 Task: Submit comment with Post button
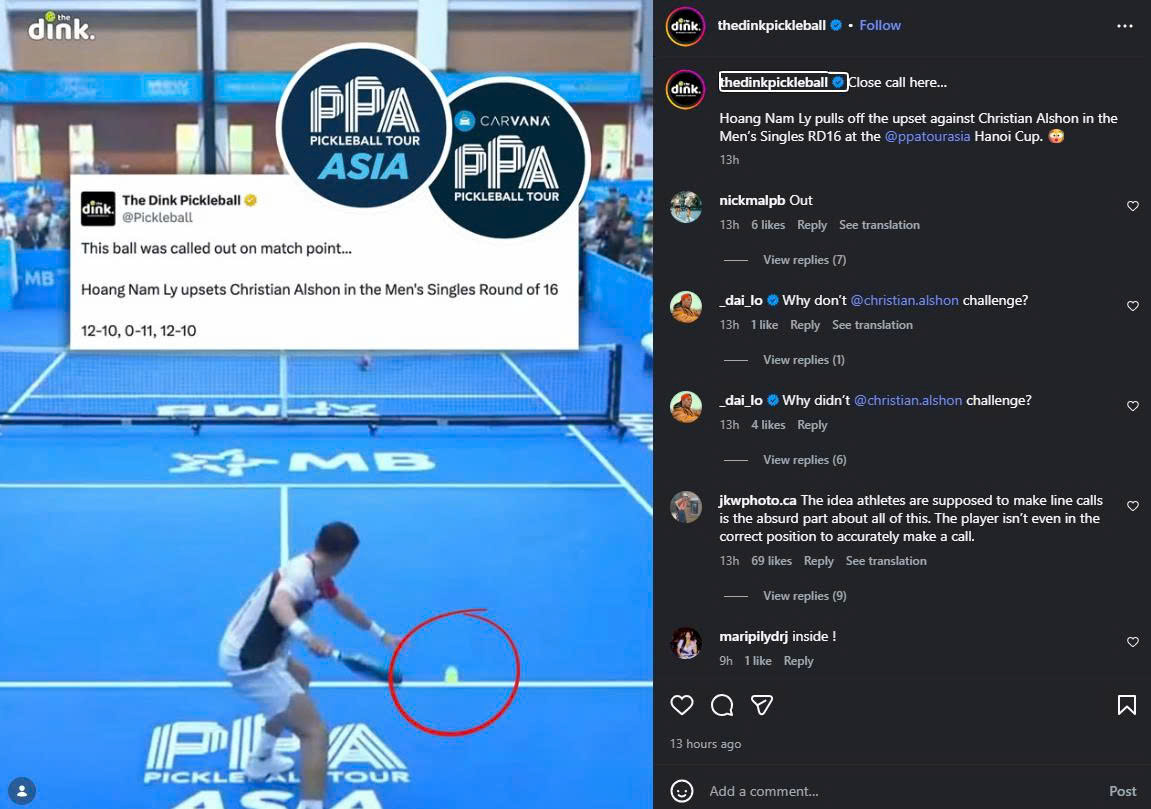pyautogui.click(x=1122, y=791)
